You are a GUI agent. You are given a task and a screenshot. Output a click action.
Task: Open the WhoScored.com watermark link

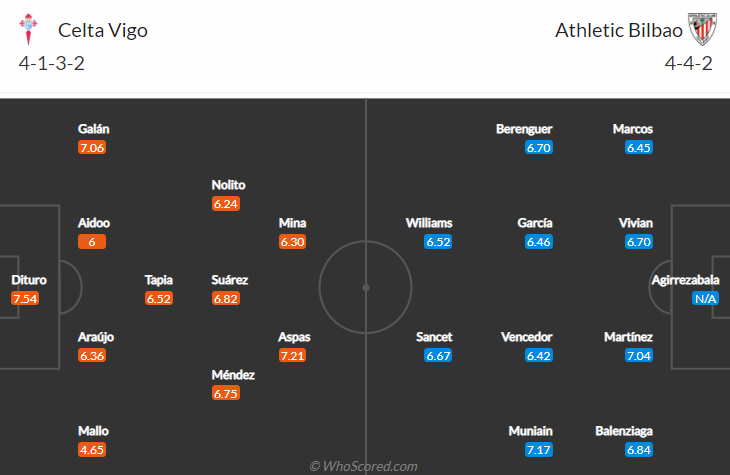[x=364, y=466]
